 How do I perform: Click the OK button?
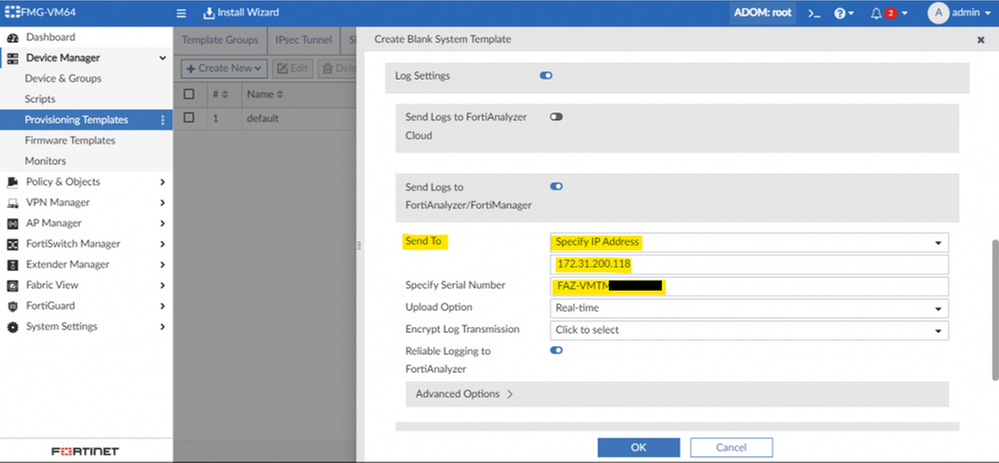[x=638, y=448]
